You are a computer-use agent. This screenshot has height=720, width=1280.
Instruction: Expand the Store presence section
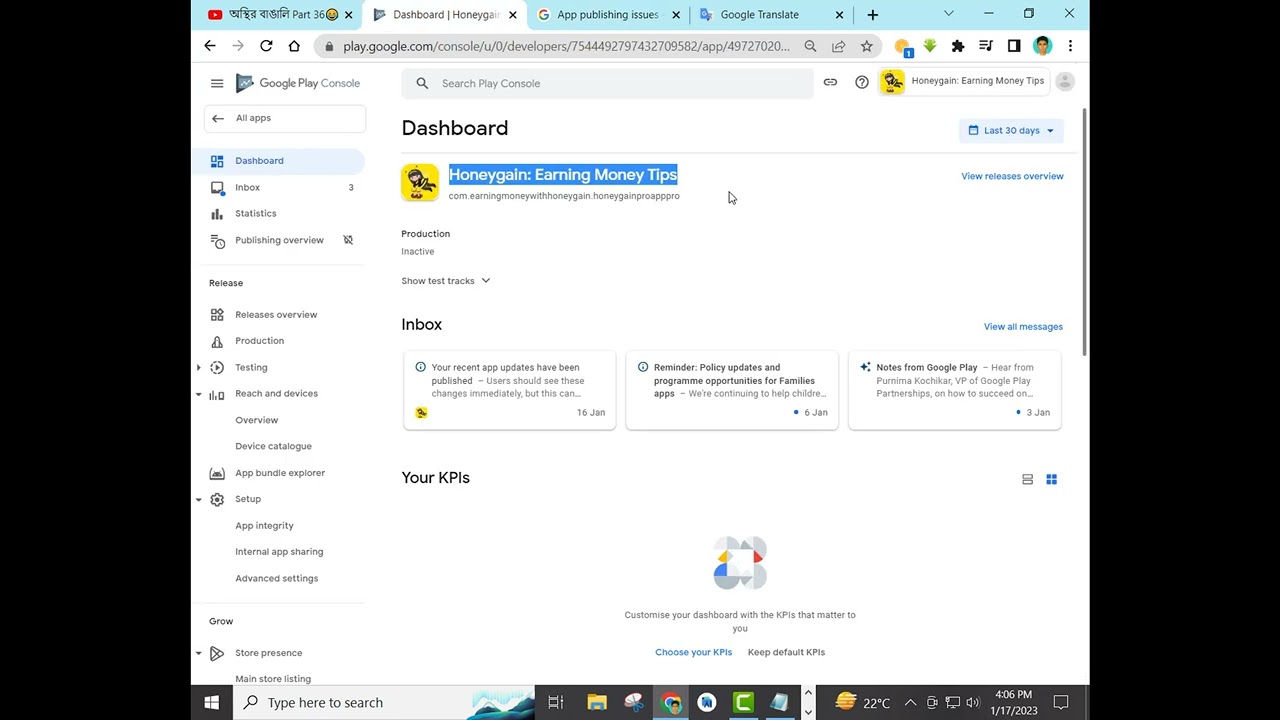[198, 653]
